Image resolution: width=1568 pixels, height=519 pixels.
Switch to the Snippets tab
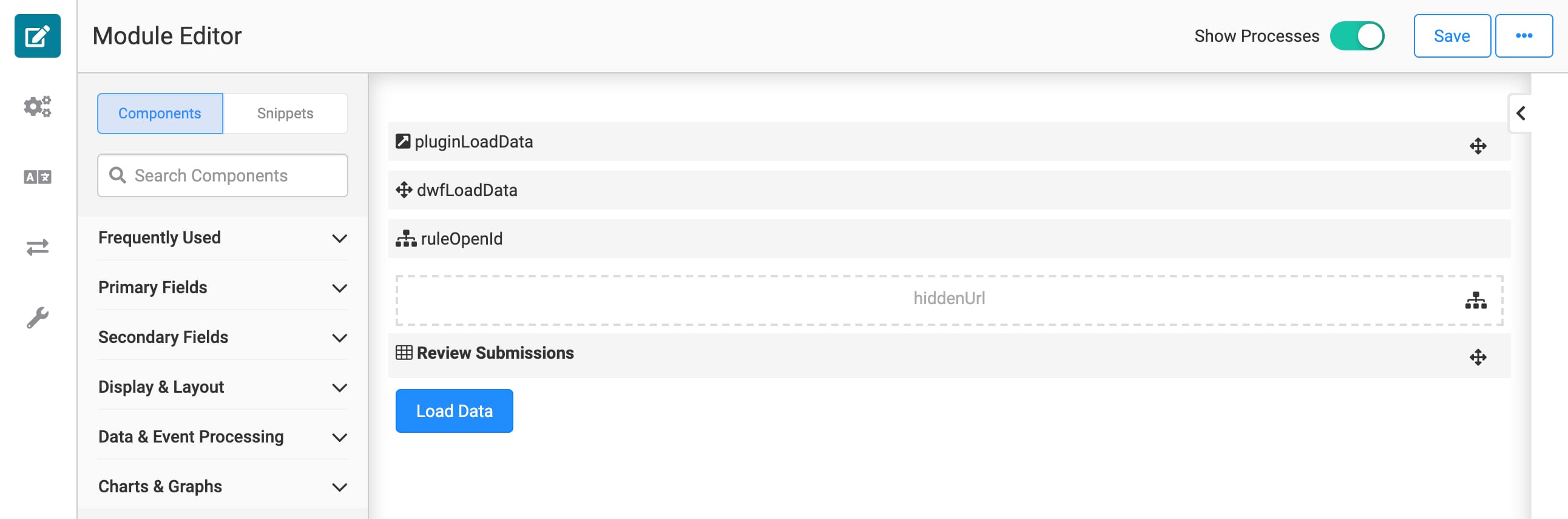285,114
